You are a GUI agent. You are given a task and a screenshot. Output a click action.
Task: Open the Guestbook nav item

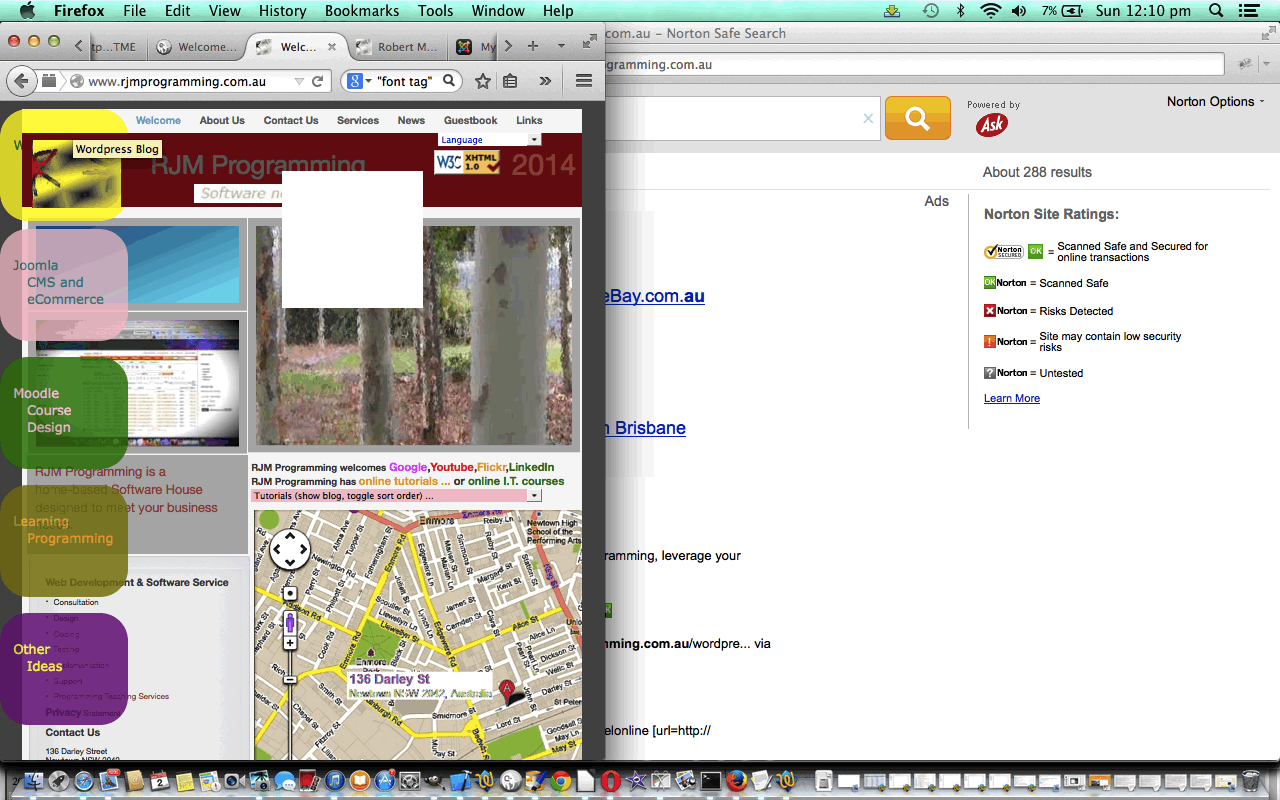[470, 120]
